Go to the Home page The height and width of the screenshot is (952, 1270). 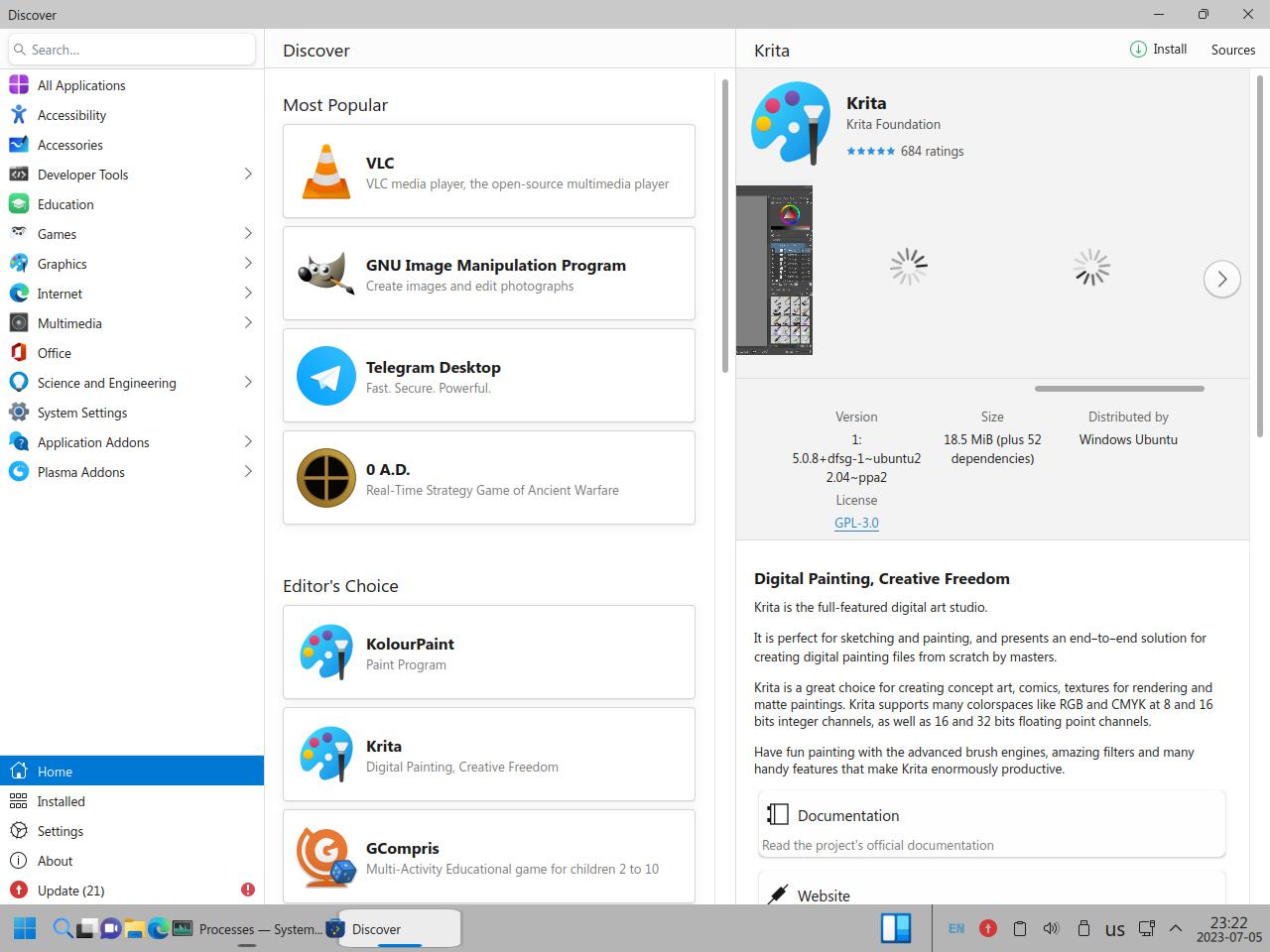(x=132, y=771)
